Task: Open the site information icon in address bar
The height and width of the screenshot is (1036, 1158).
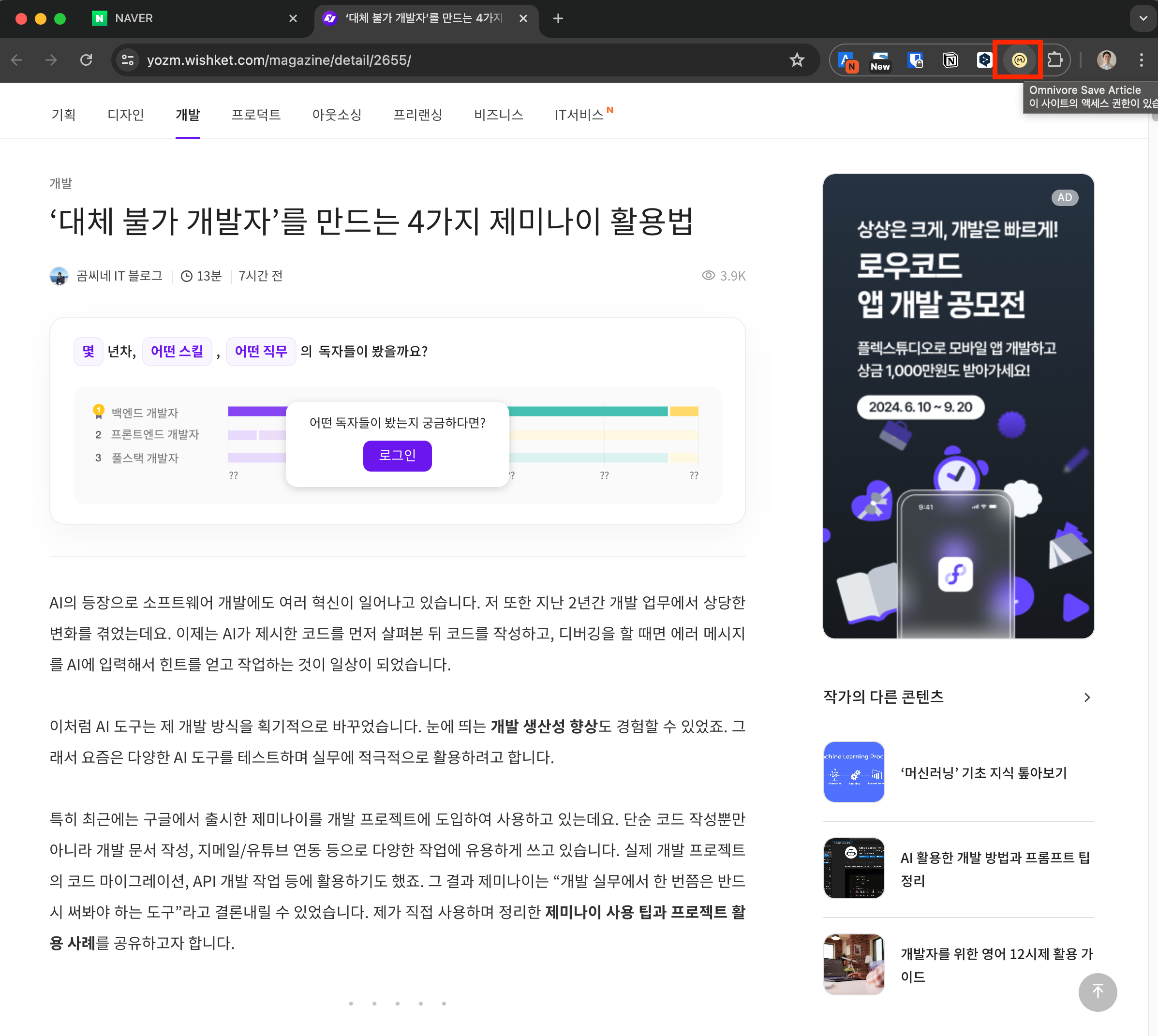Action: click(128, 60)
